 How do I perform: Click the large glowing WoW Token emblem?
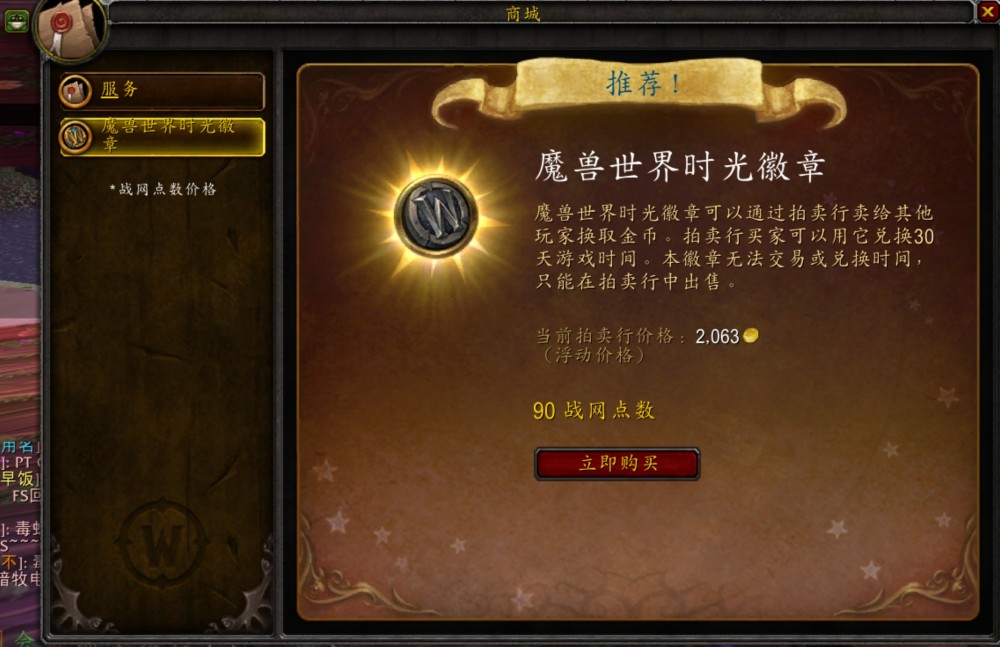click(x=436, y=217)
